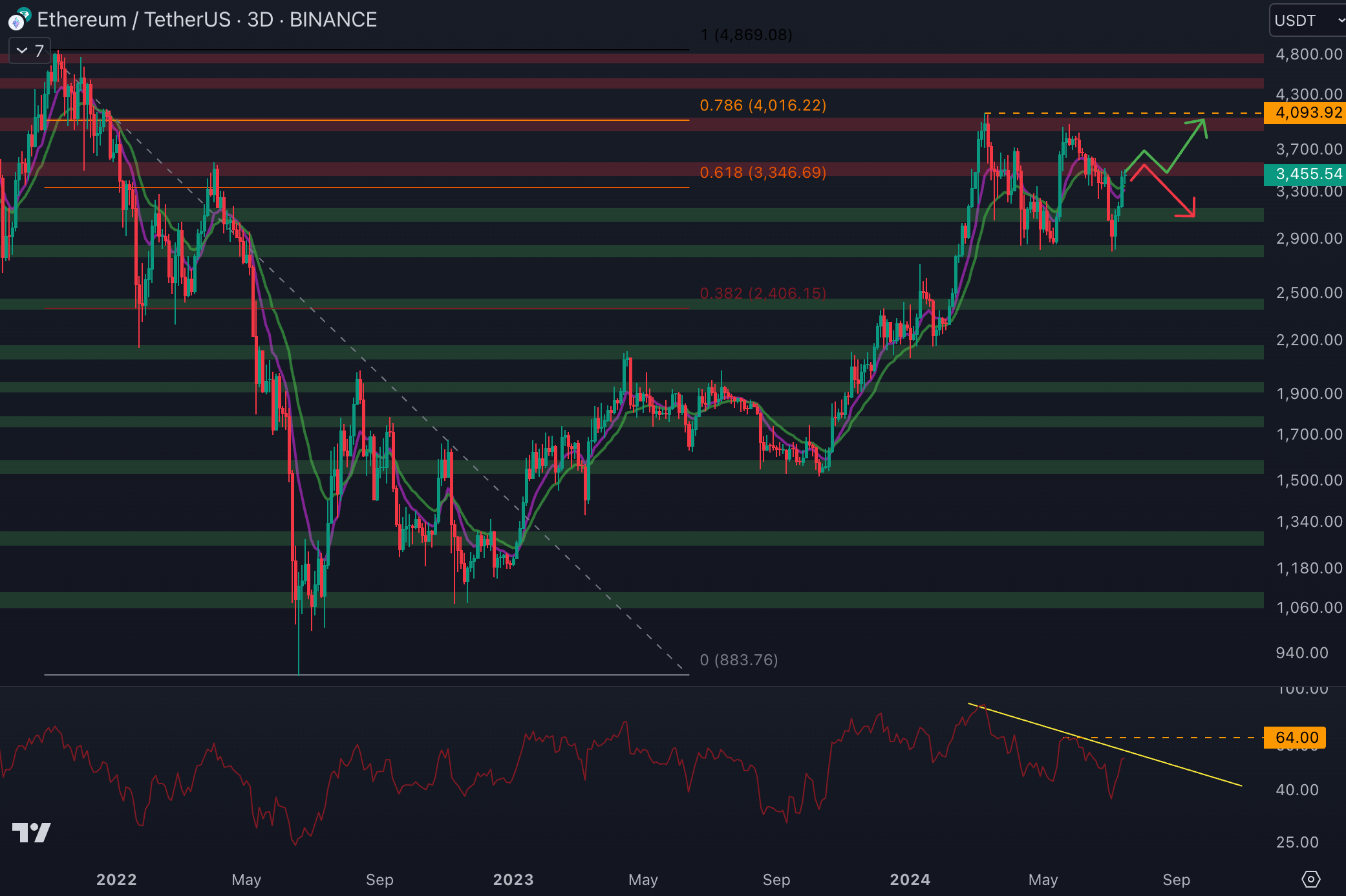Screen dimensions: 1346x896
Task: Expand the collapsed indicators legend showing 7
Action: (x=29, y=50)
